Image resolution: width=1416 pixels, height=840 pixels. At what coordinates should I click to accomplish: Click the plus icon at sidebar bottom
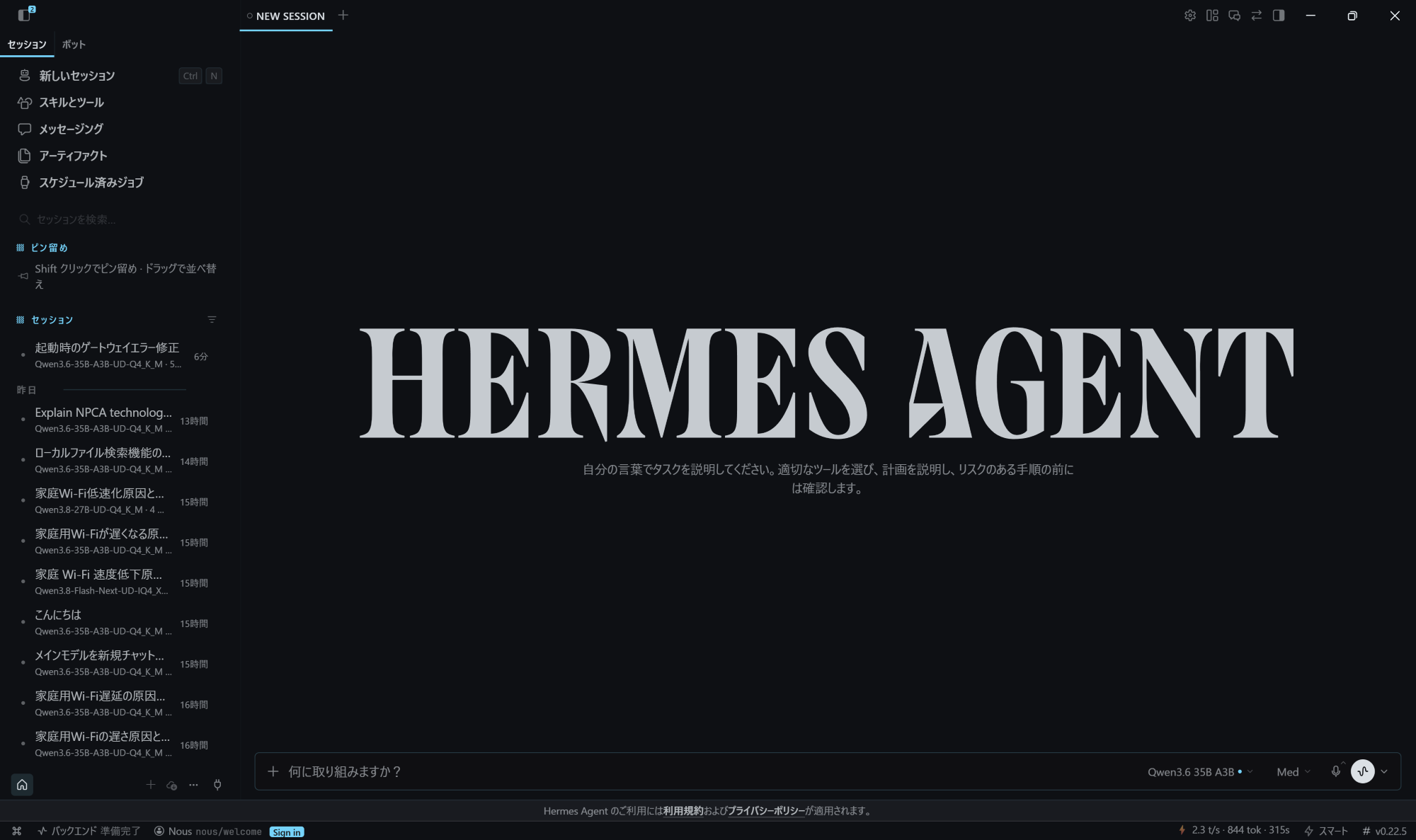(x=150, y=785)
